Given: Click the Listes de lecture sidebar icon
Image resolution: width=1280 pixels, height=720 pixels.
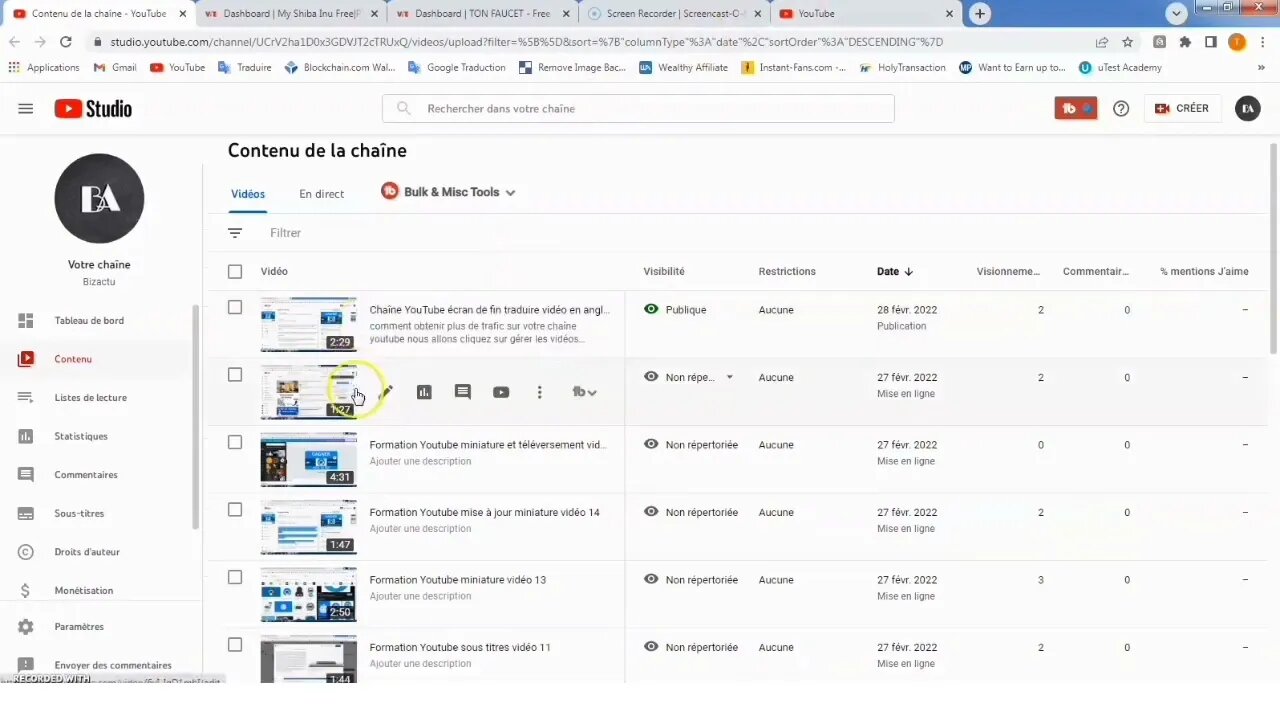Looking at the screenshot, I should pos(26,398).
